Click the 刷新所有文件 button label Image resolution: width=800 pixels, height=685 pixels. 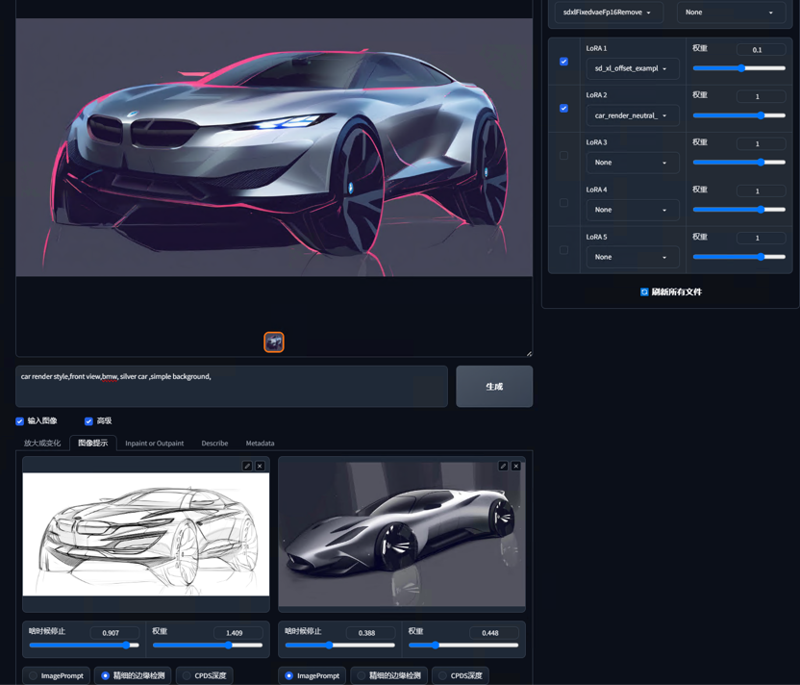tap(677, 292)
